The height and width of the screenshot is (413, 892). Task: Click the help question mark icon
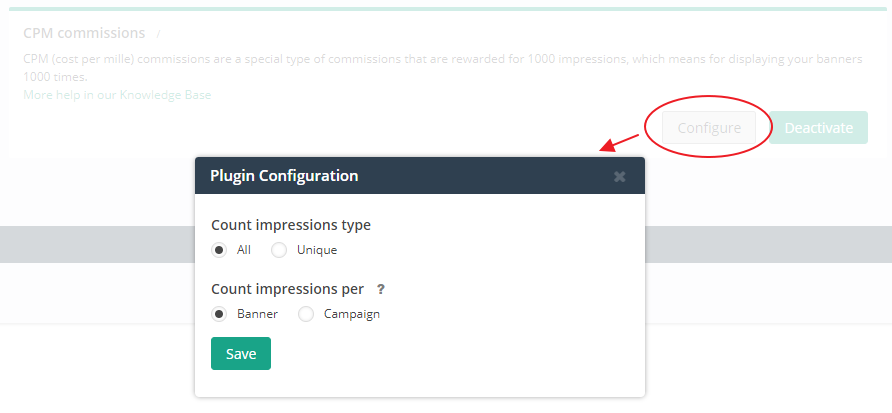[381, 289]
